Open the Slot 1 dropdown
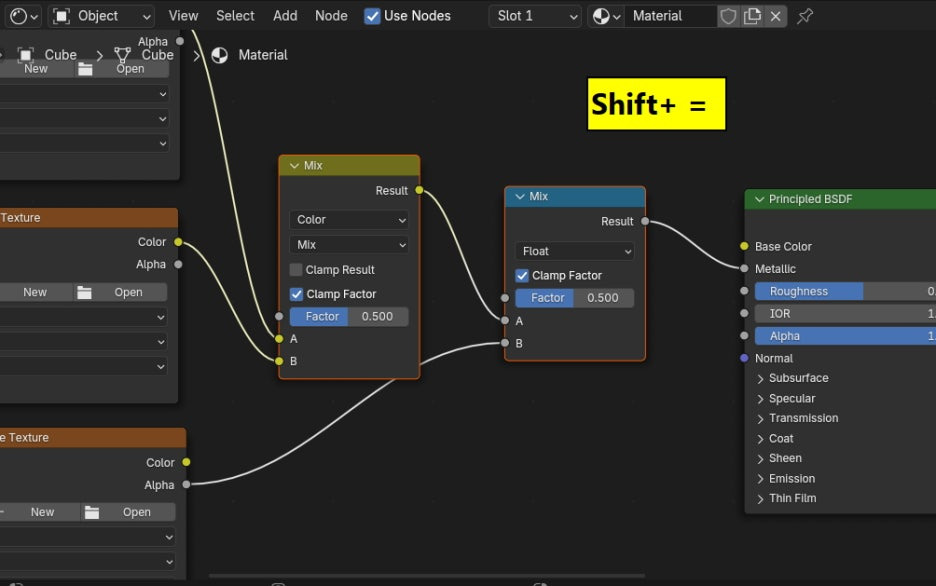This screenshot has width=936, height=586. click(x=535, y=16)
